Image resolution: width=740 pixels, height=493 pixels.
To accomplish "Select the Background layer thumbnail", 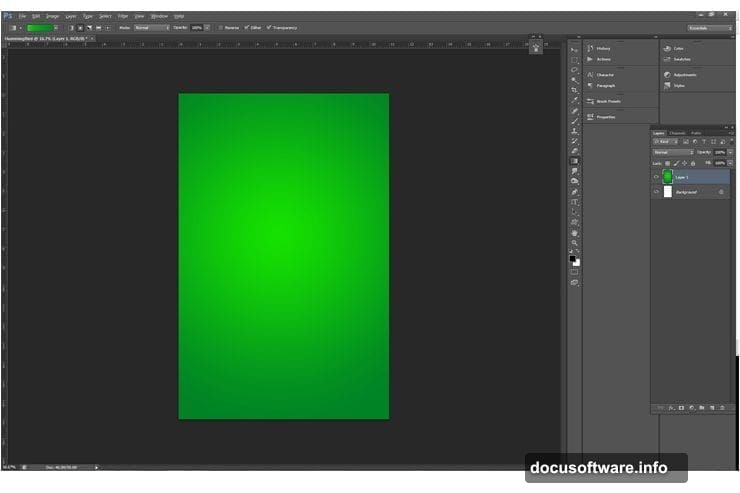I will coord(668,191).
